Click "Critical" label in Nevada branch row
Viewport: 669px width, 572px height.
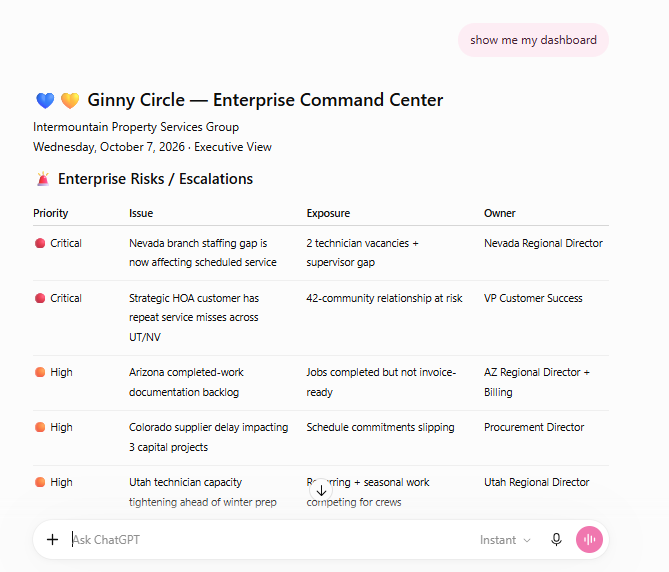66,243
